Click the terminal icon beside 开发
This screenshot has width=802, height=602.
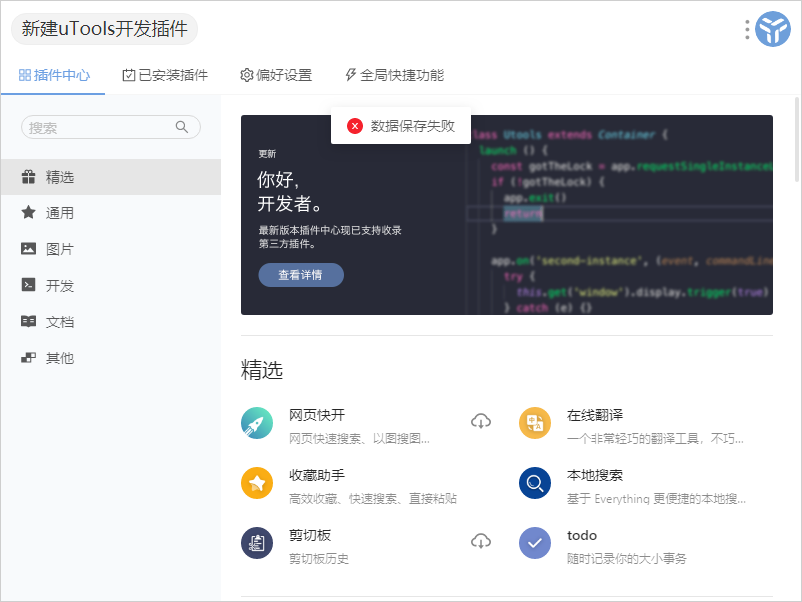tap(29, 285)
